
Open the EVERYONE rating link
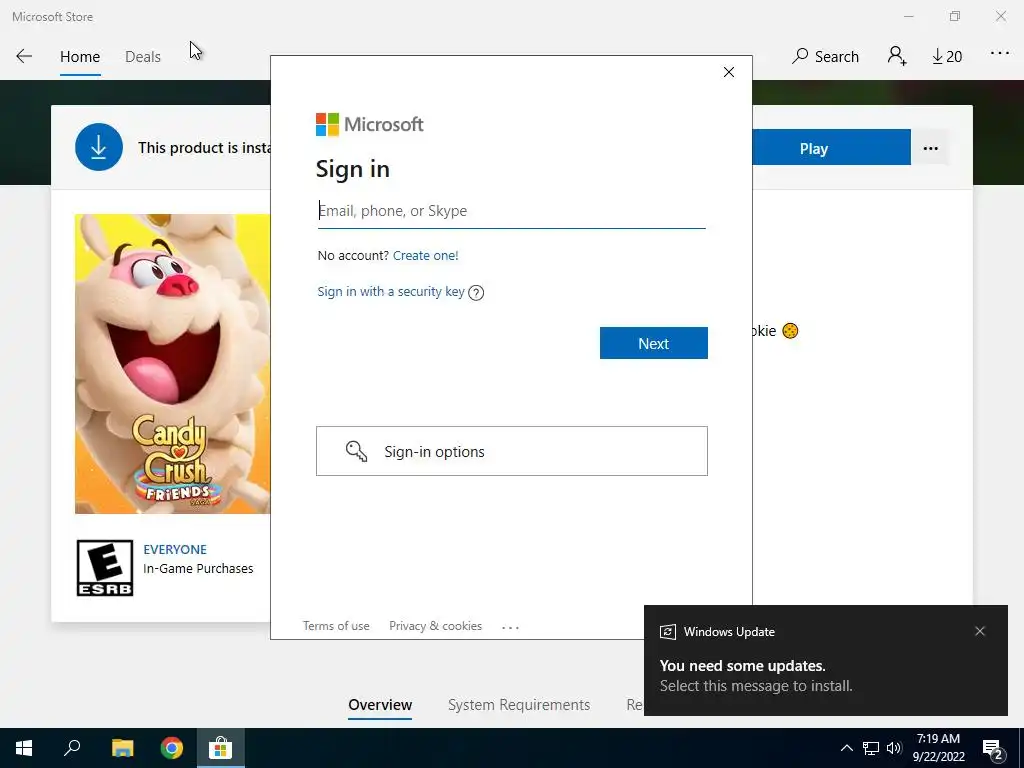coord(175,549)
